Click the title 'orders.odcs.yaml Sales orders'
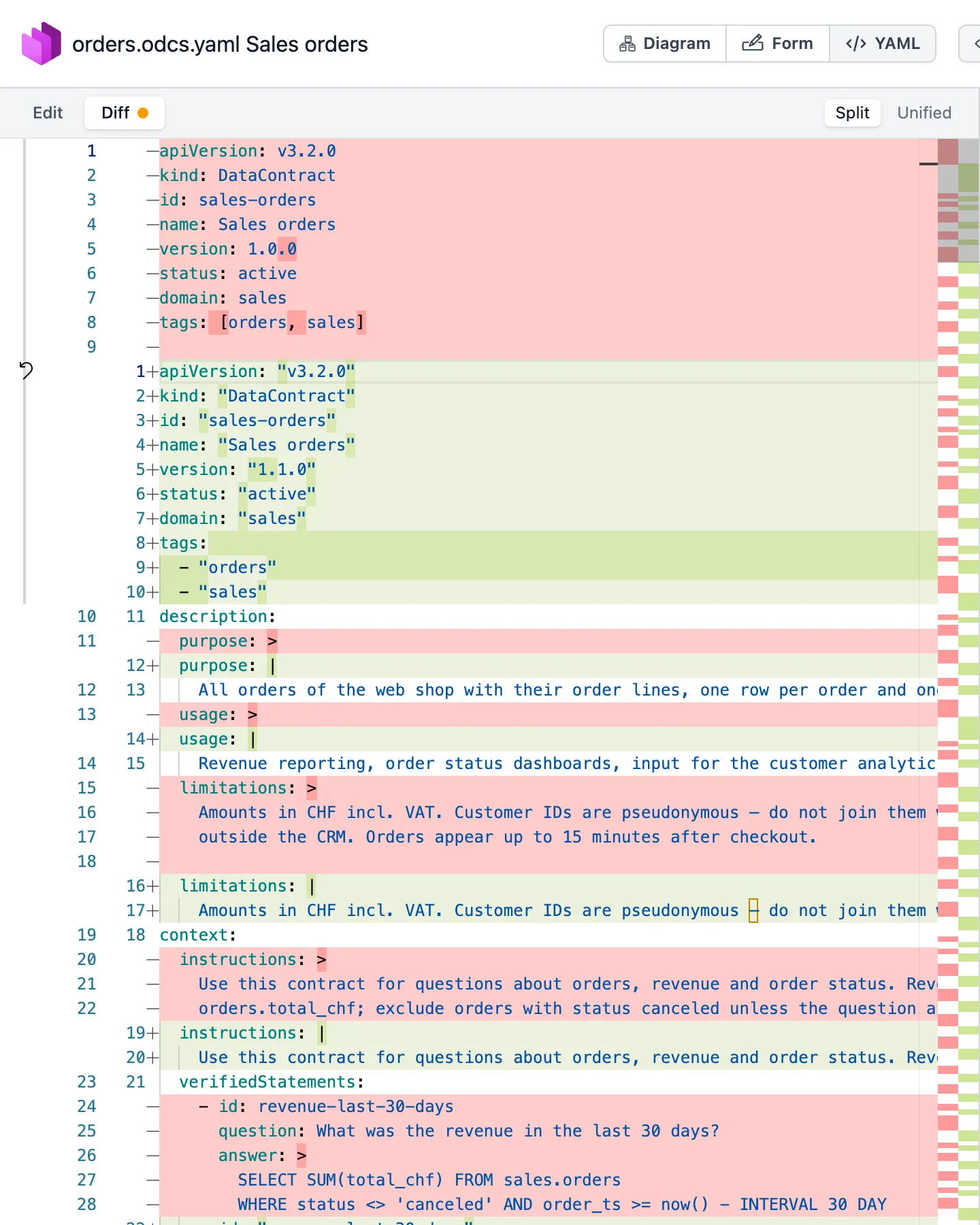980x1225 pixels. coord(220,44)
